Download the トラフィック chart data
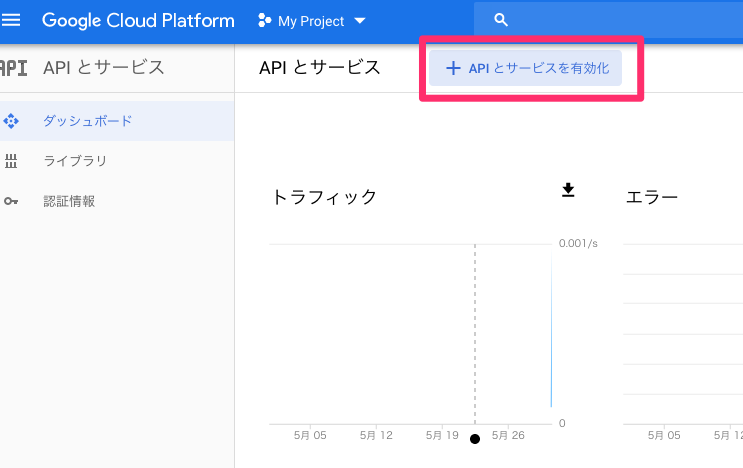Image resolution: width=743 pixels, height=468 pixels. click(x=568, y=190)
